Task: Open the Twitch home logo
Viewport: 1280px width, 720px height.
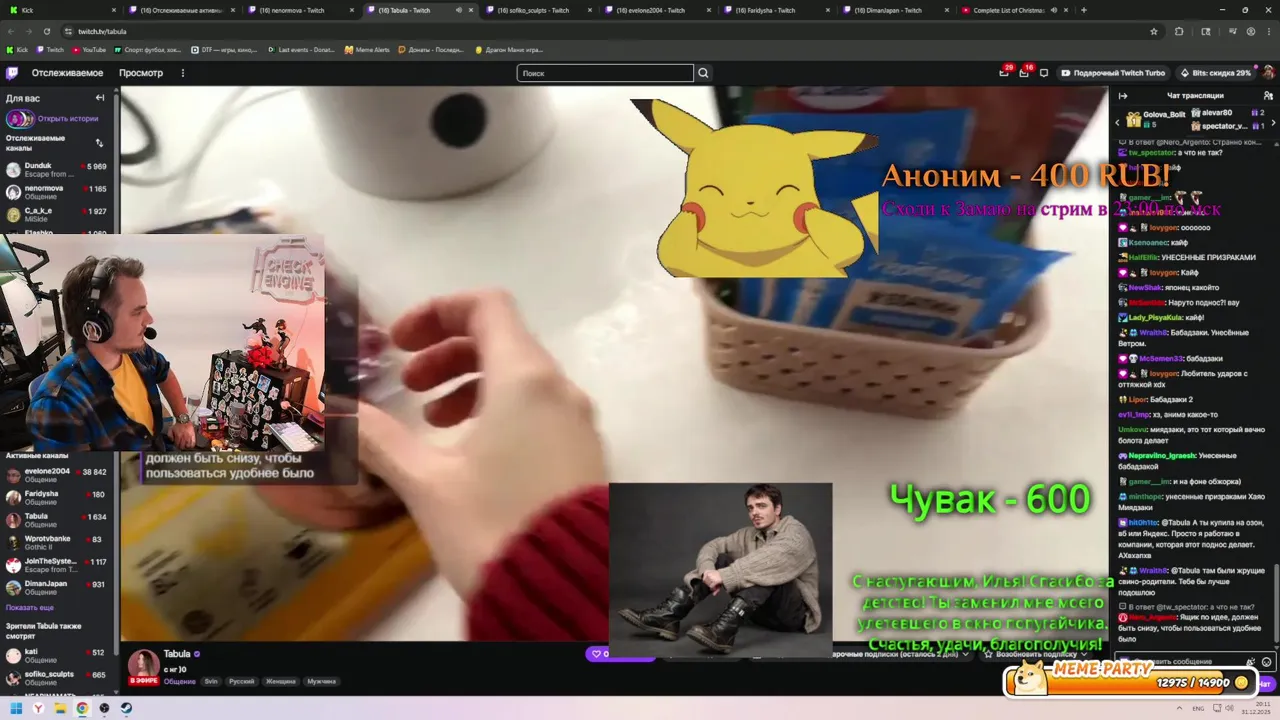Action: (x=12, y=73)
